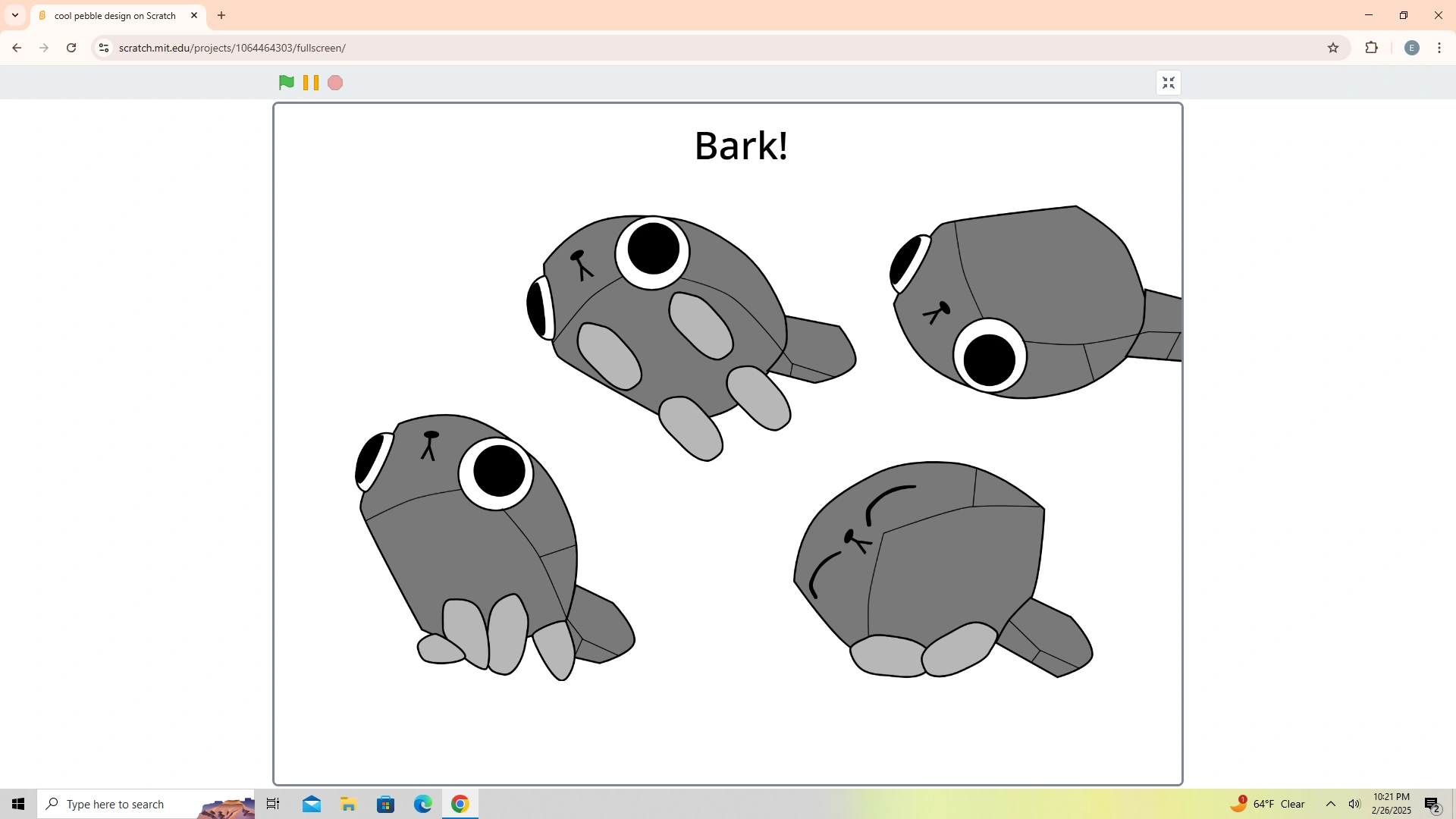Open the Mail app from the taskbar
Screen dimensions: 1456x819
tap(311, 803)
